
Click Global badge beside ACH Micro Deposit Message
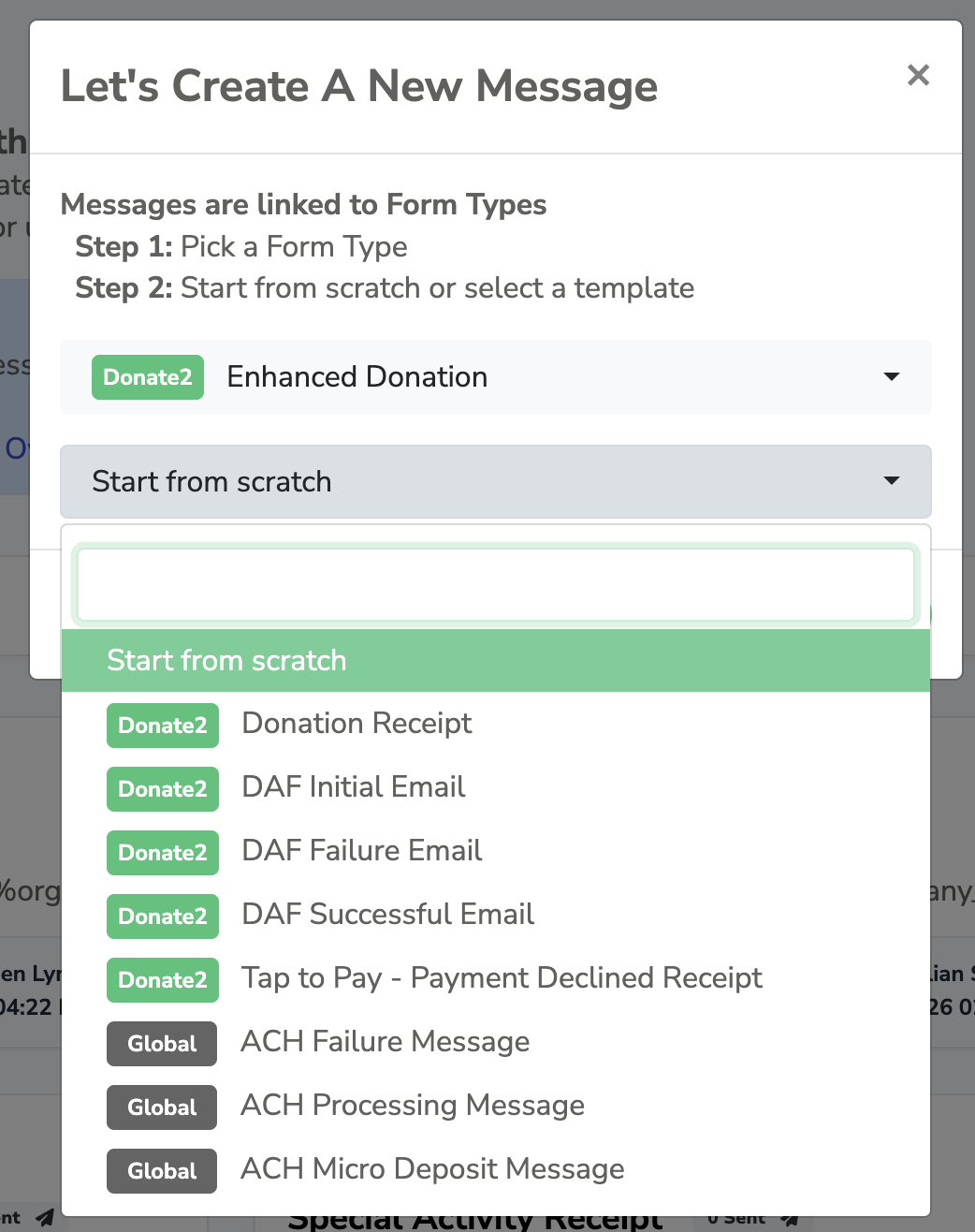(x=162, y=1171)
